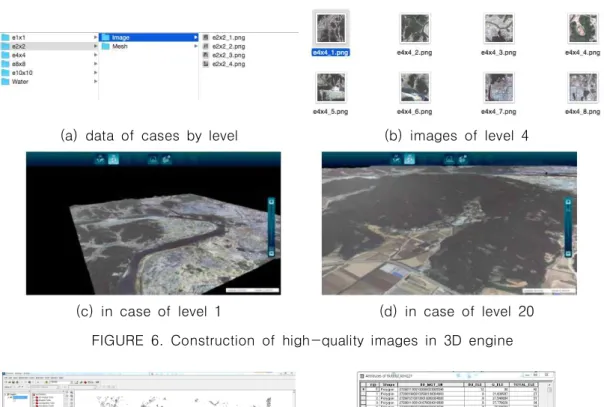Click the highlighted toolbar icon in the level 20 viewer
The width and height of the screenshot is (604, 407).
point(409,159)
